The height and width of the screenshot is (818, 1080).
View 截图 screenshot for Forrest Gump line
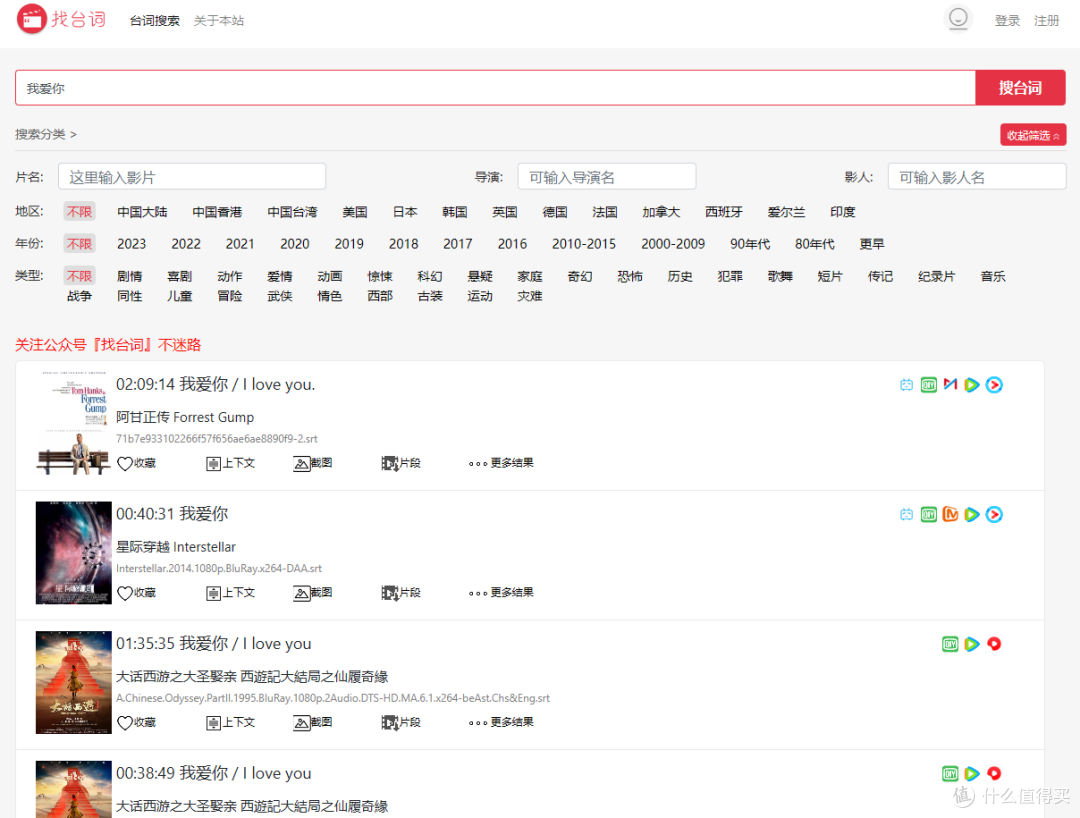[313, 463]
